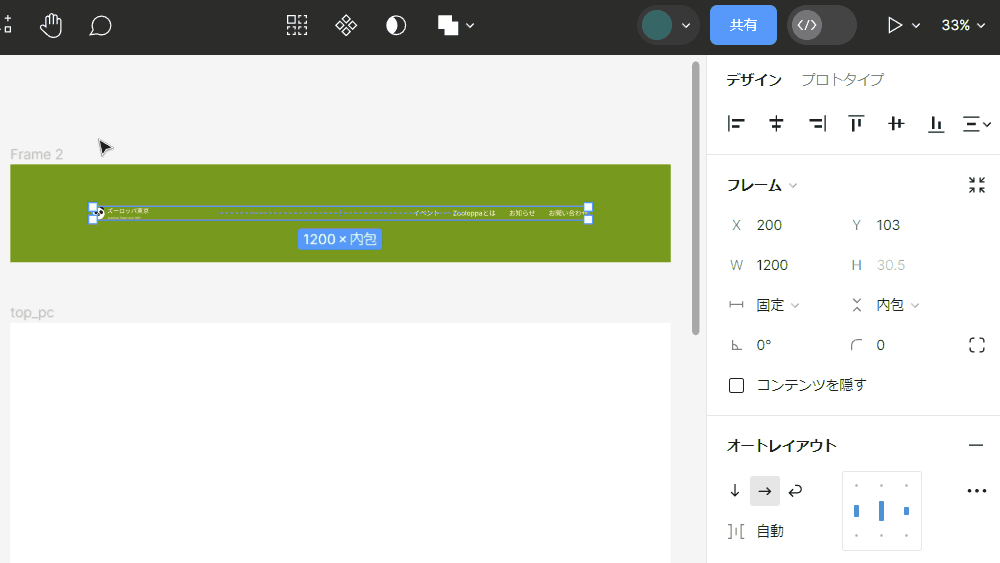Open auto layout advanced settings ellipsis

tap(976, 490)
